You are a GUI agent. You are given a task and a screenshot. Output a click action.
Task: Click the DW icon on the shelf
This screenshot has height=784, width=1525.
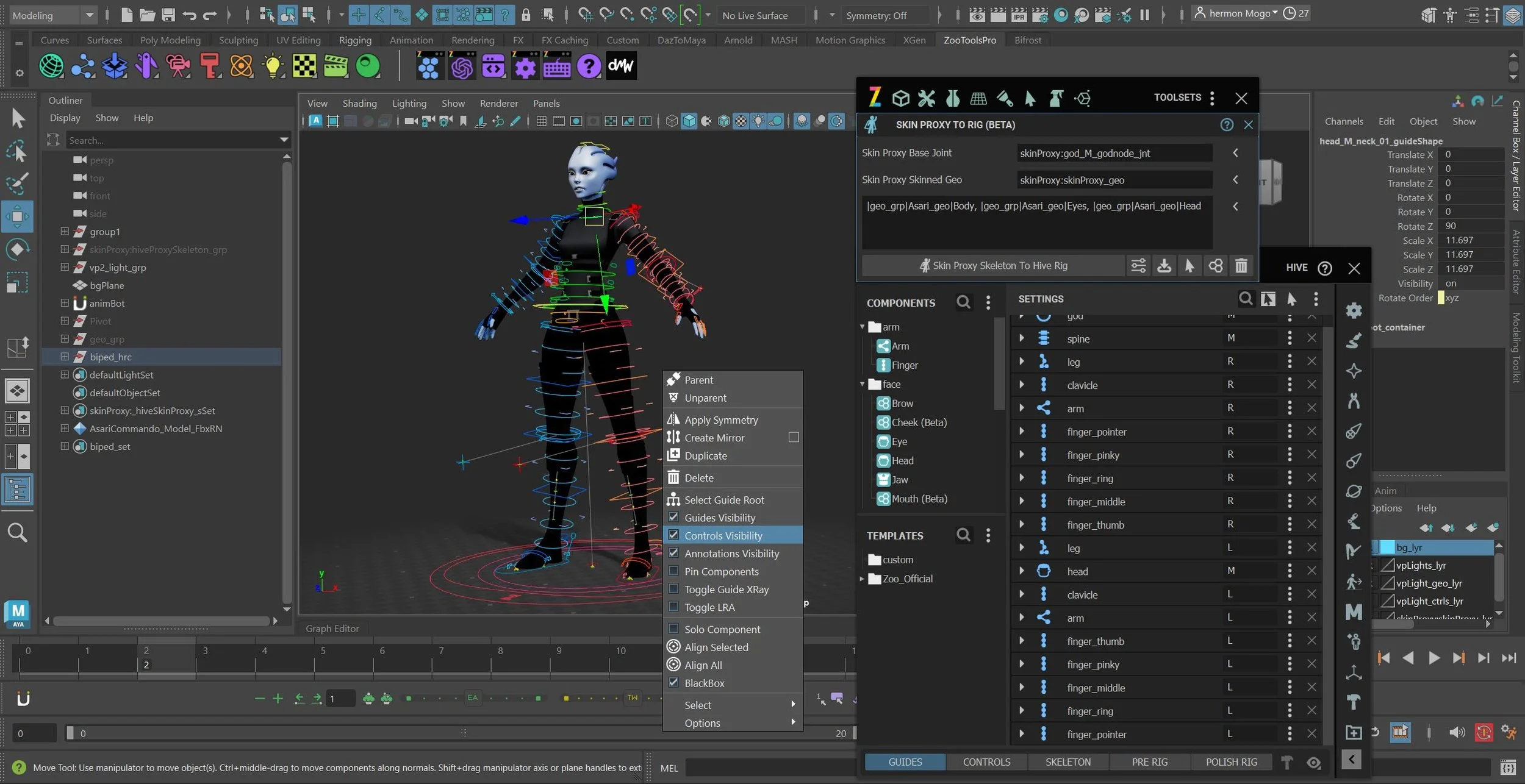point(621,66)
